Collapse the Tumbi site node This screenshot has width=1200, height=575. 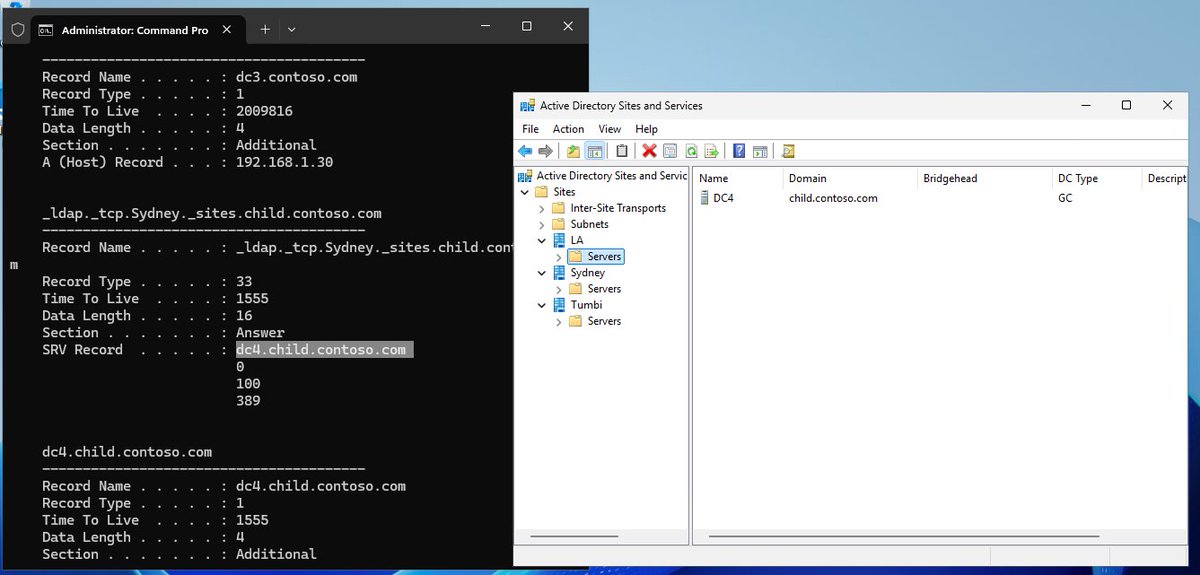click(x=542, y=305)
